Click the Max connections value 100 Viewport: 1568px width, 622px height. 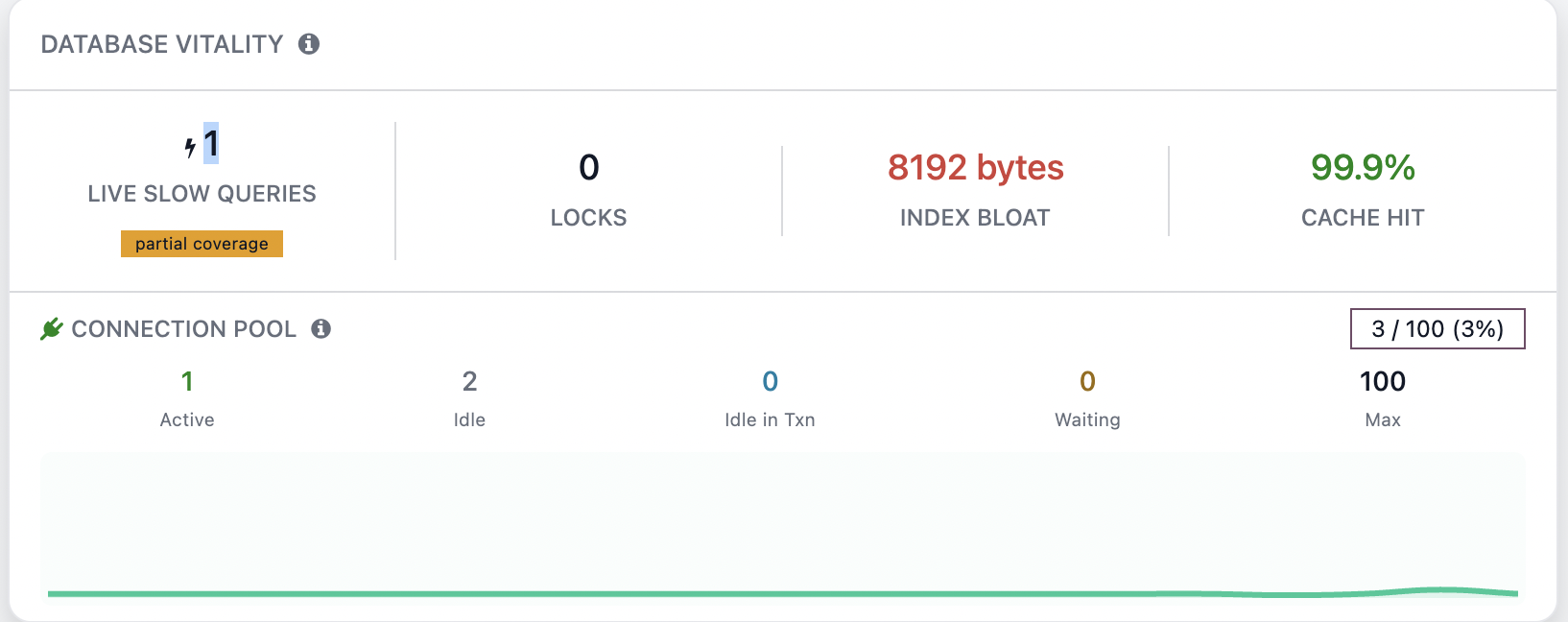pyautogui.click(x=1383, y=382)
